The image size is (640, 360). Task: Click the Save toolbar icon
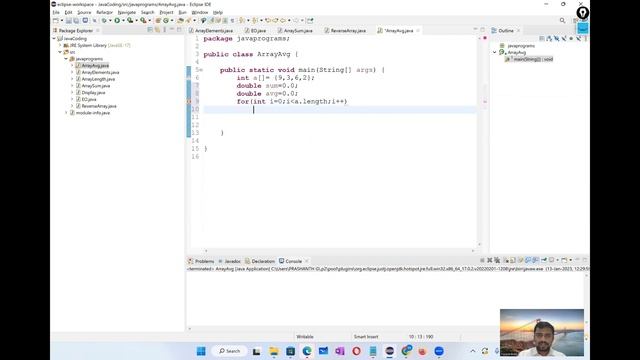point(69,20)
